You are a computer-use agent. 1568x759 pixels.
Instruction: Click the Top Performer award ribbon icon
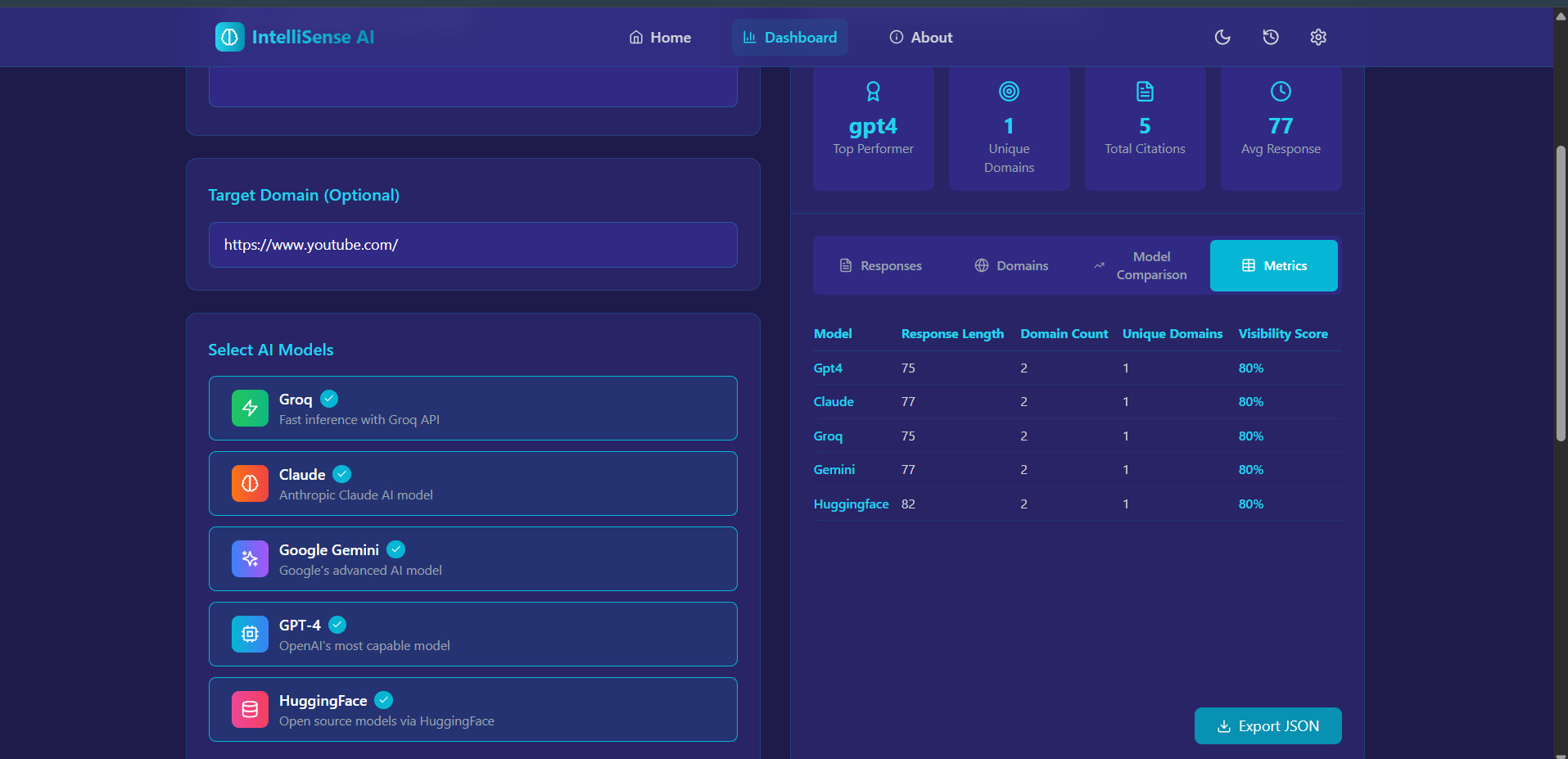(873, 91)
